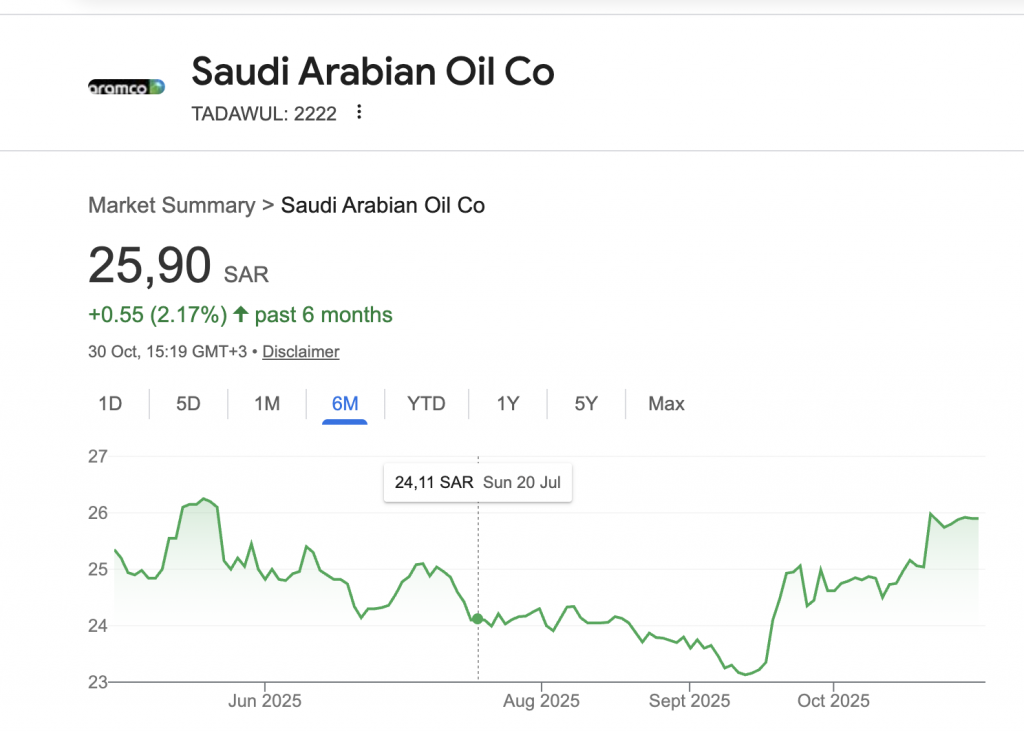This screenshot has width=1024, height=731.
Task: Click the Saudi Arabian Oil Co heading
Action: (x=372, y=71)
